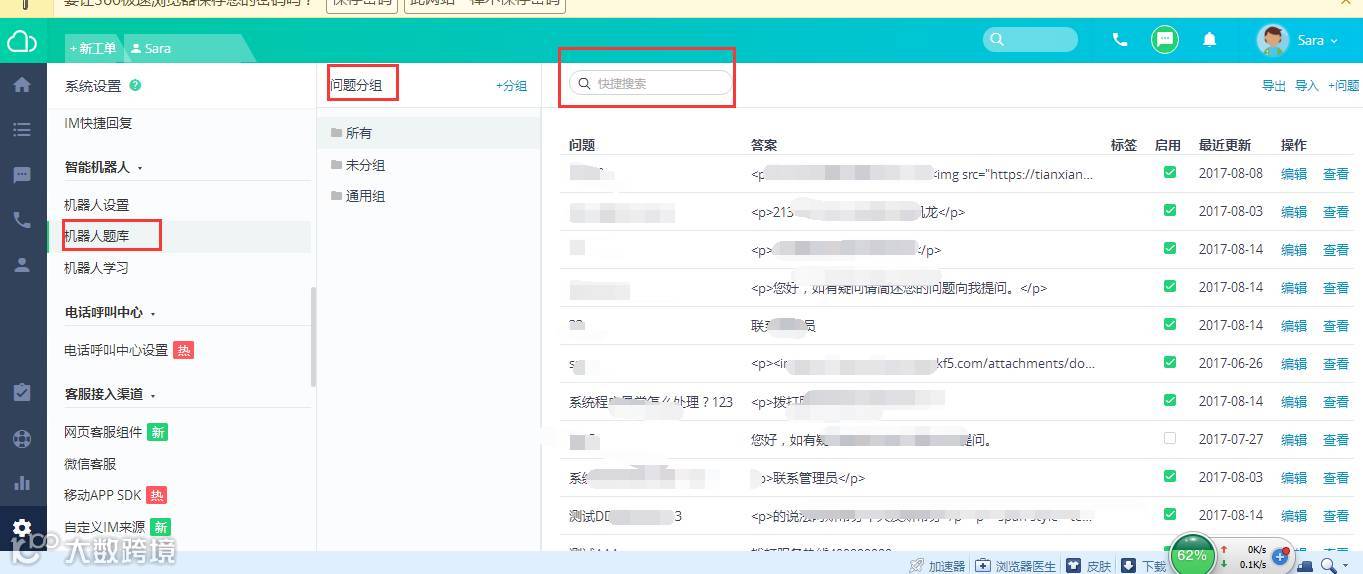Select the 通用组 question group folder

click(x=357, y=196)
